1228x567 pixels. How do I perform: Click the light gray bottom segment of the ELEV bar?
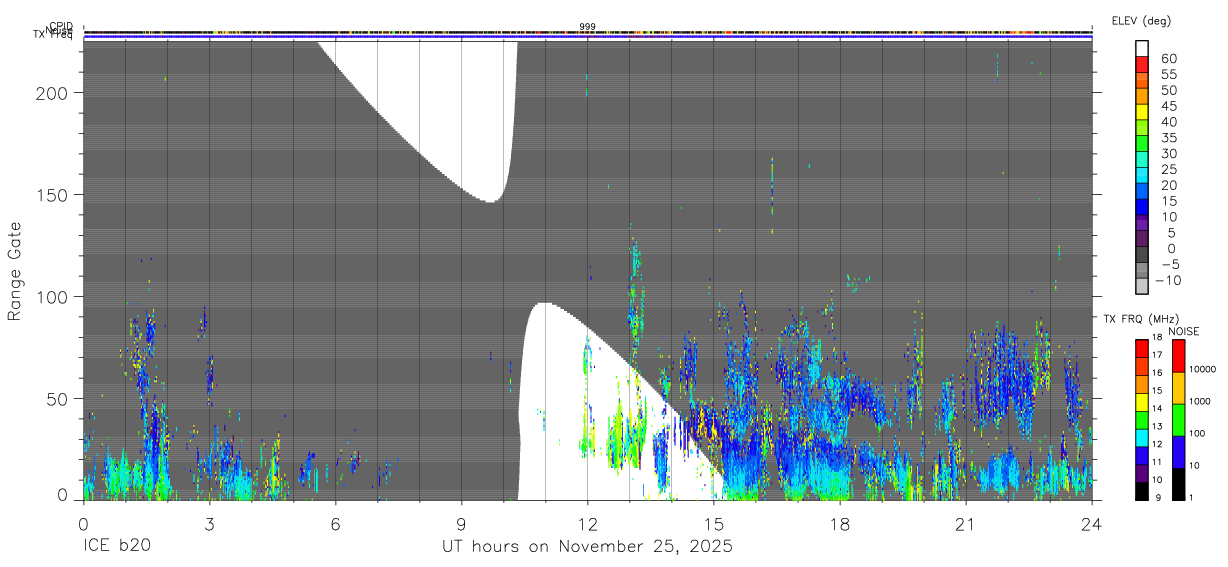pyautogui.click(x=1142, y=285)
